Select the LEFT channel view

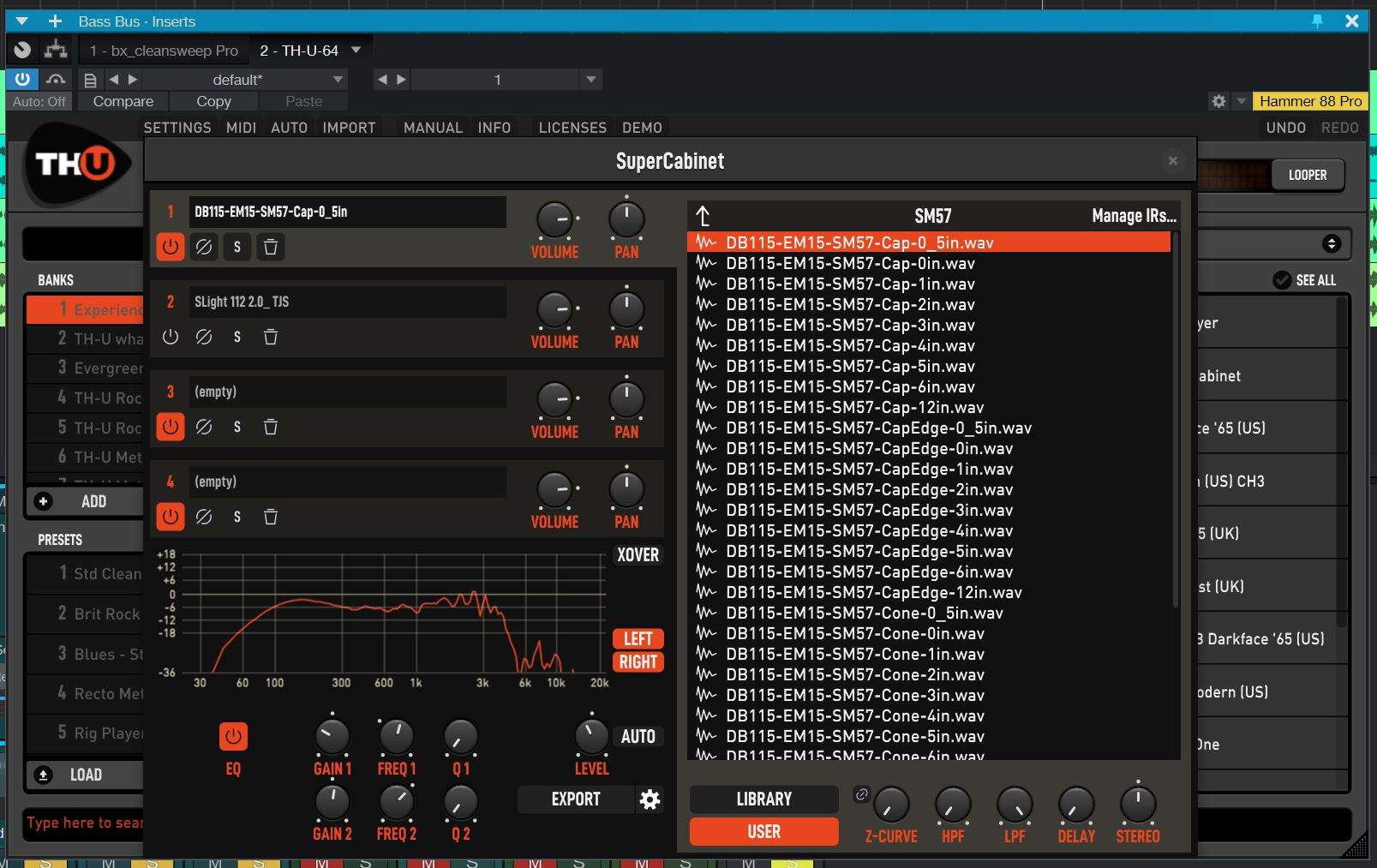pyautogui.click(x=638, y=639)
